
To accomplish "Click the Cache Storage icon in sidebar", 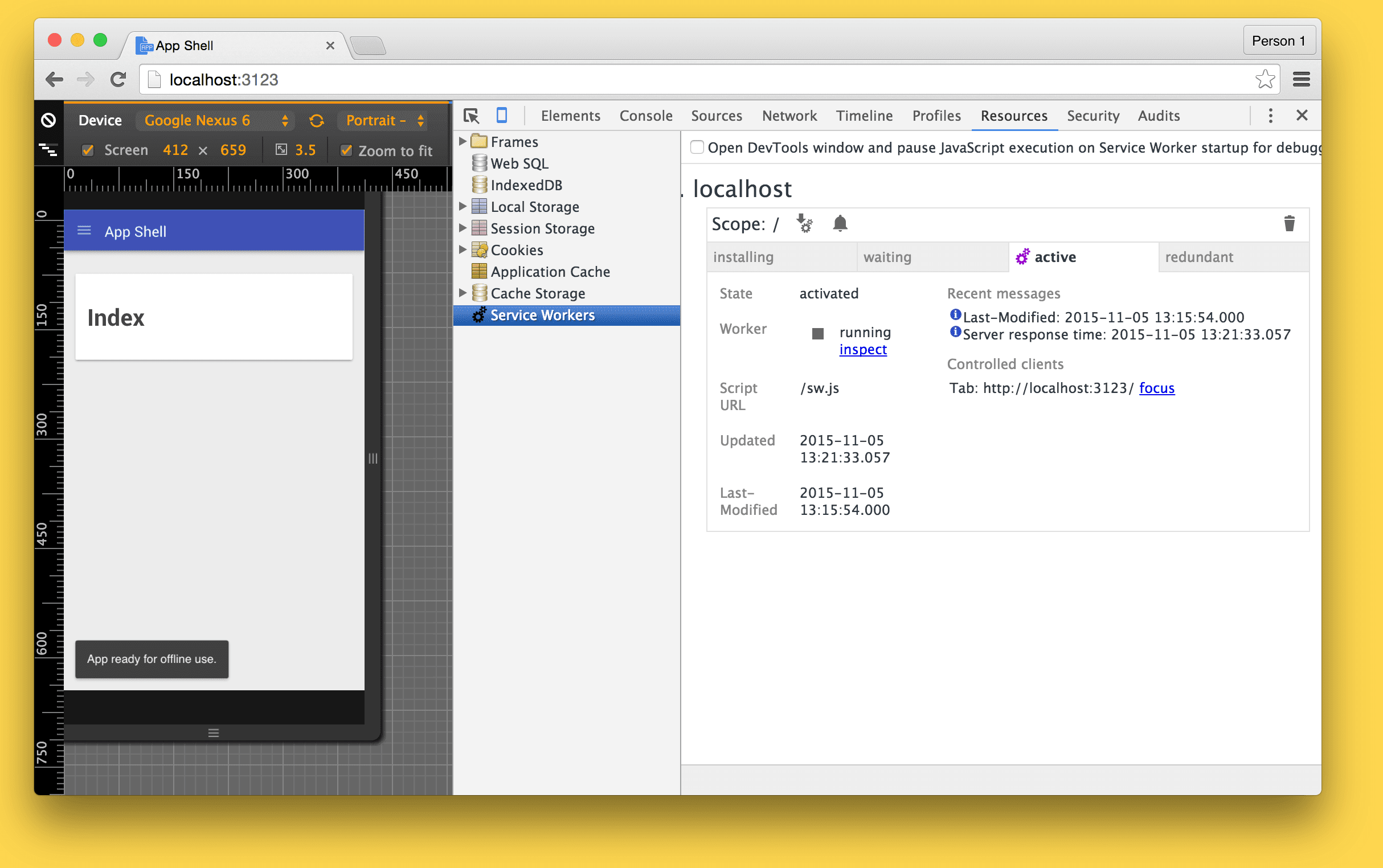I will click(480, 293).
